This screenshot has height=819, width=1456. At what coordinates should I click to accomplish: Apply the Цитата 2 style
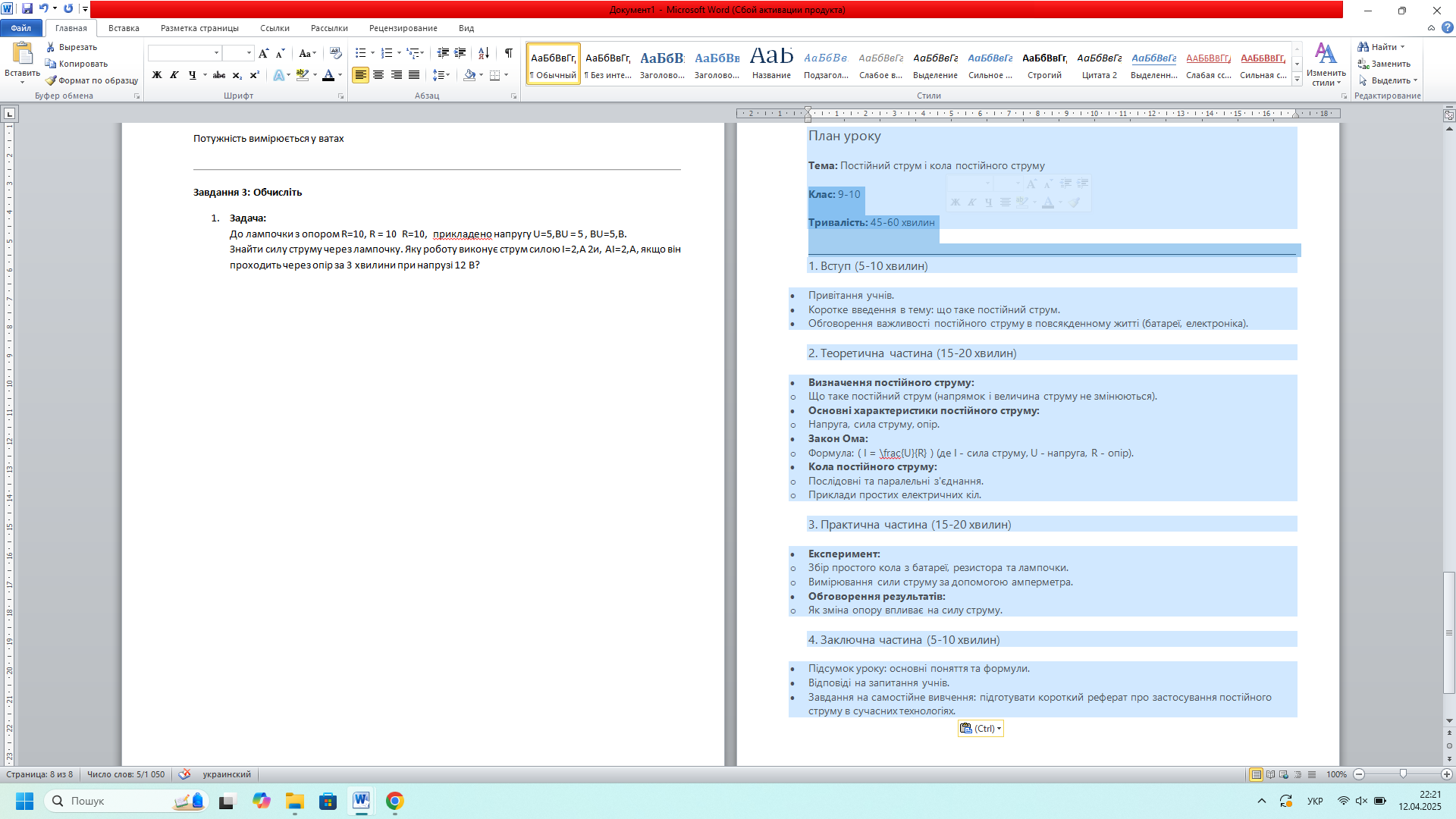point(1099,64)
